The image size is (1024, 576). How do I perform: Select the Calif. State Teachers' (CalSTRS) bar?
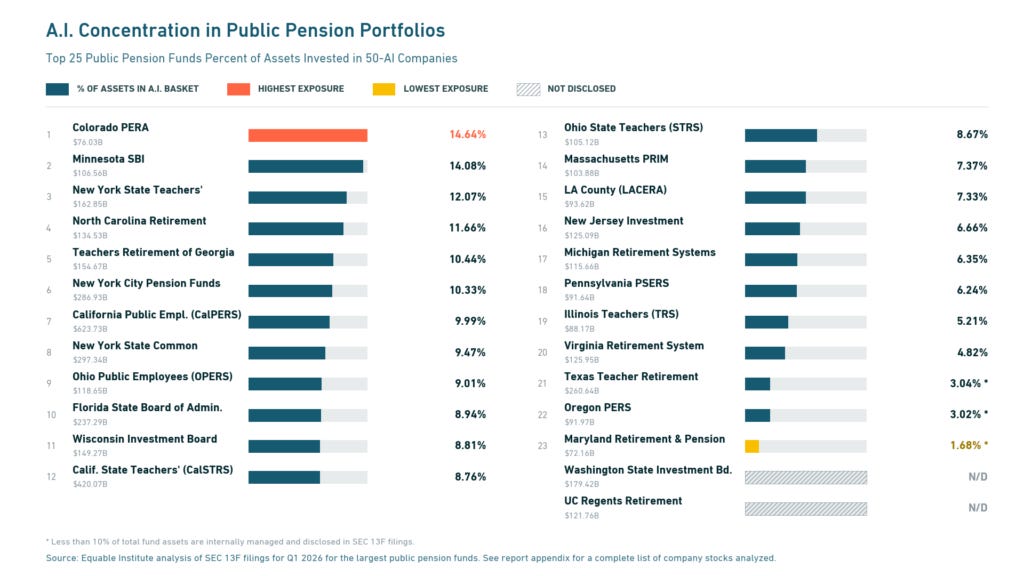tap(308, 477)
